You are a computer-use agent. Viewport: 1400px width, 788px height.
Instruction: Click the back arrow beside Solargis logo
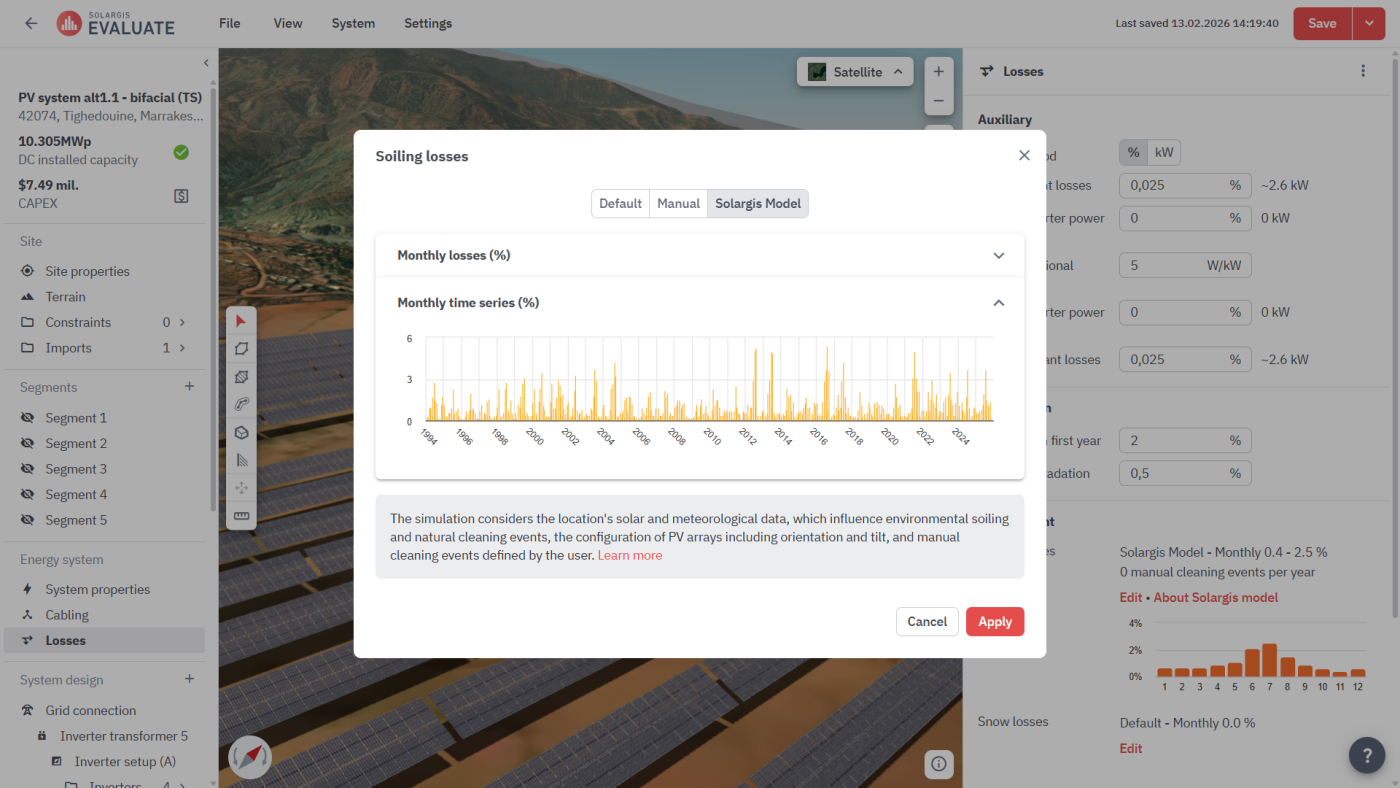(31, 23)
